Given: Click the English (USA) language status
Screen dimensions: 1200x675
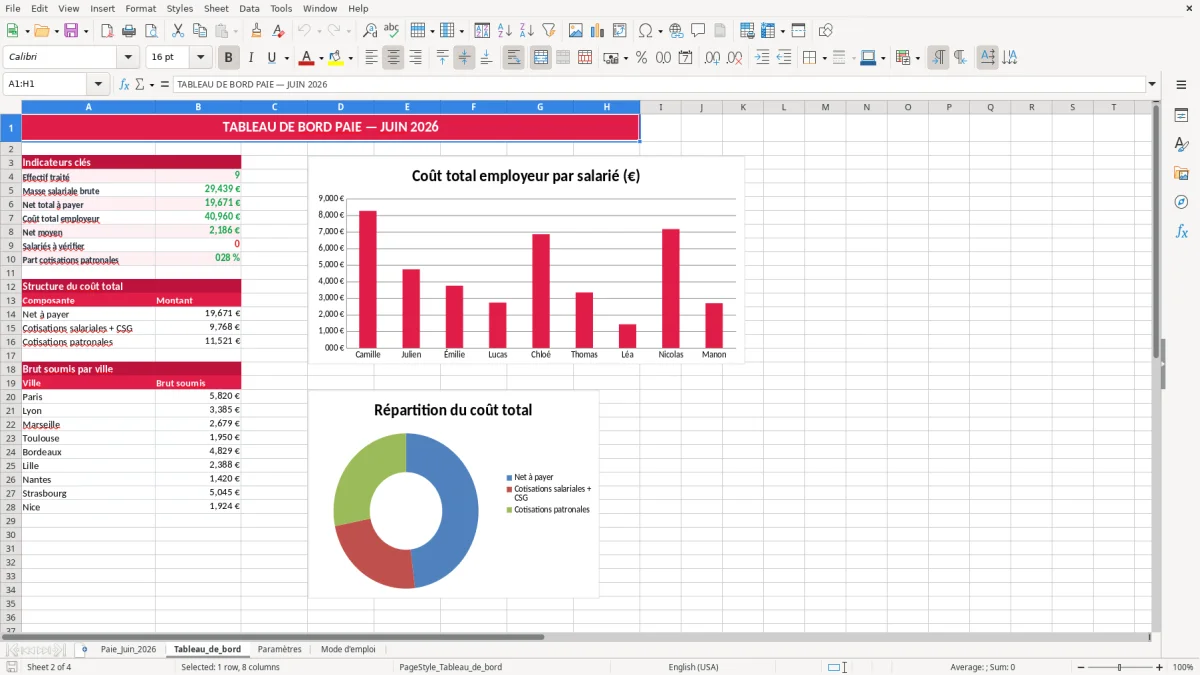Looking at the screenshot, I should 693,667.
